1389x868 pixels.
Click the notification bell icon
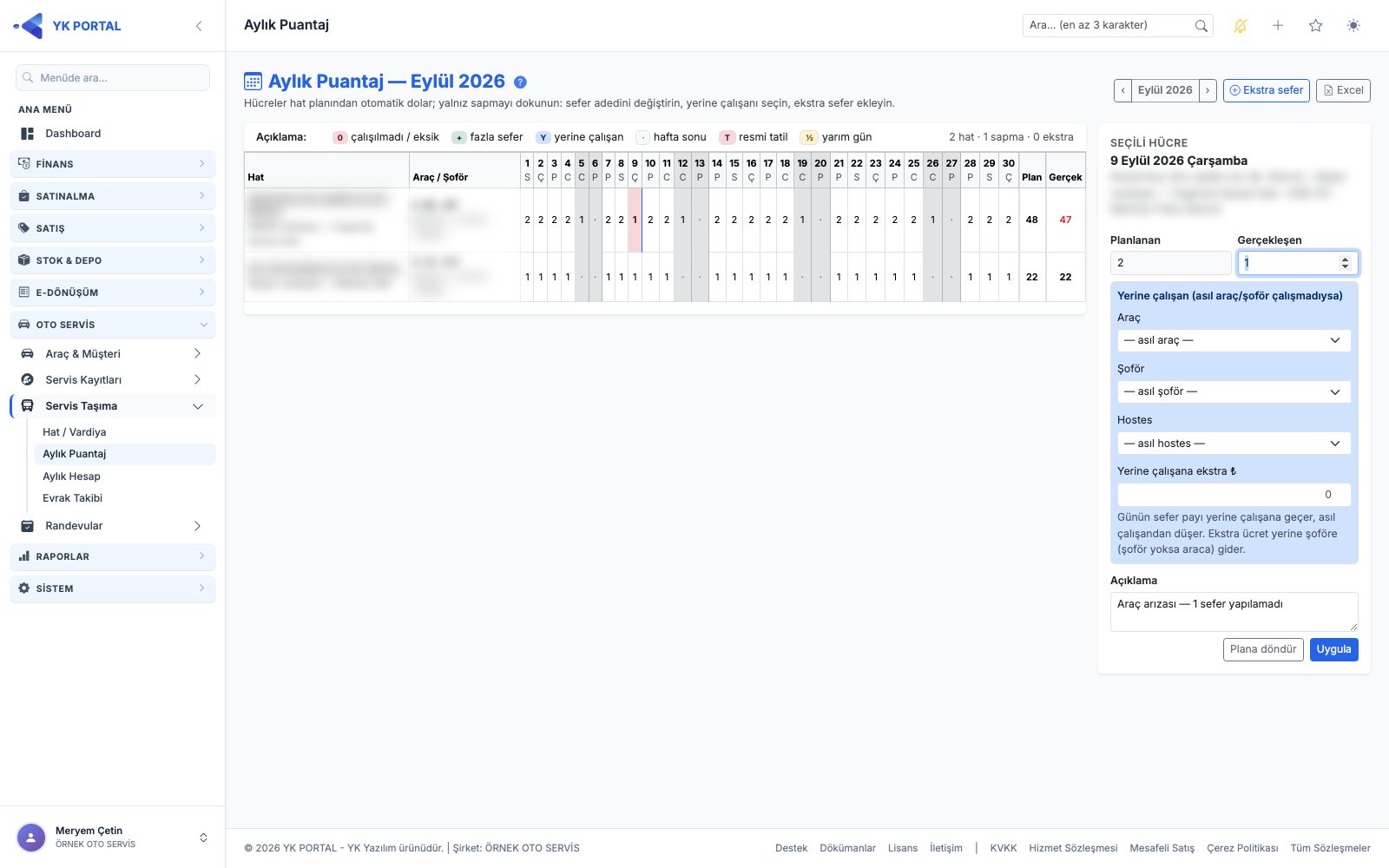[x=1240, y=26]
